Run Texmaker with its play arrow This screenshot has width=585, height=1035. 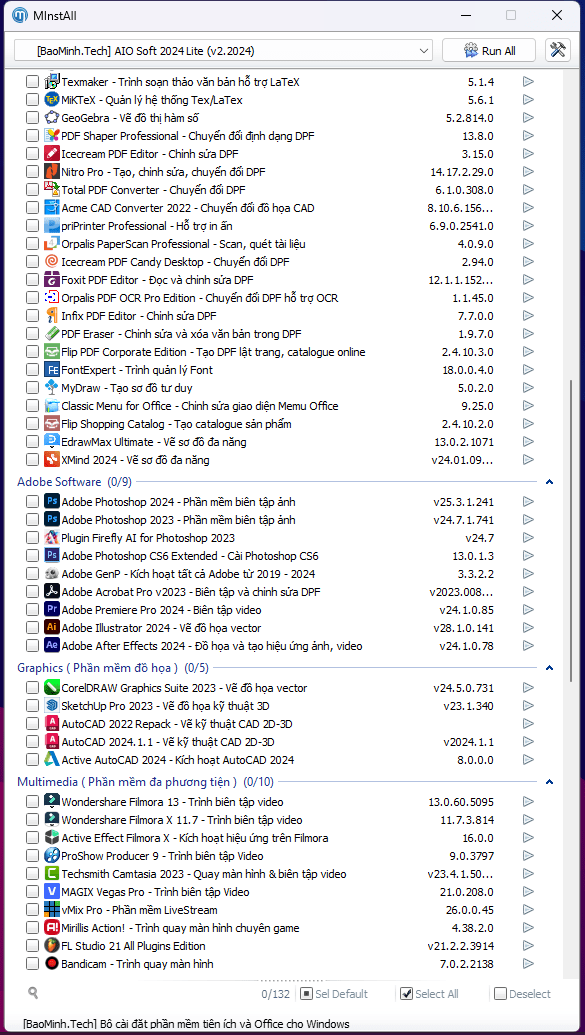coord(528,82)
